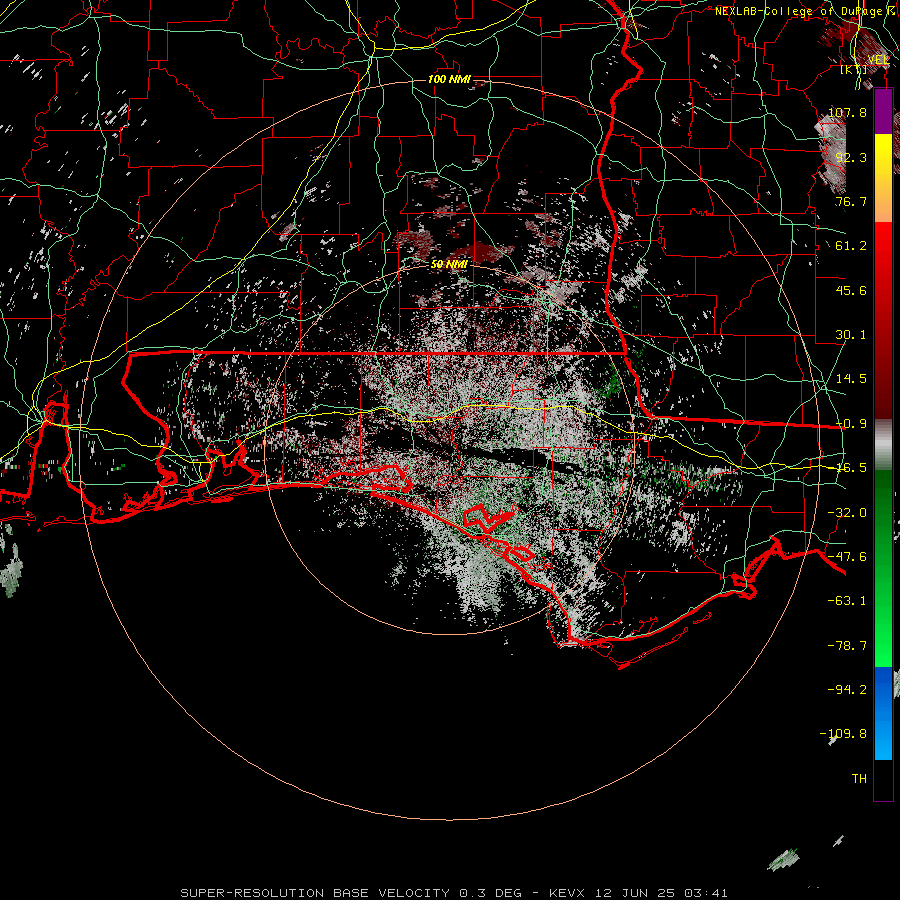Image resolution: width=900 pixels, height=900 pixels.
Task: Click the 76.7 velocity scale value
Action: (851, 201)
